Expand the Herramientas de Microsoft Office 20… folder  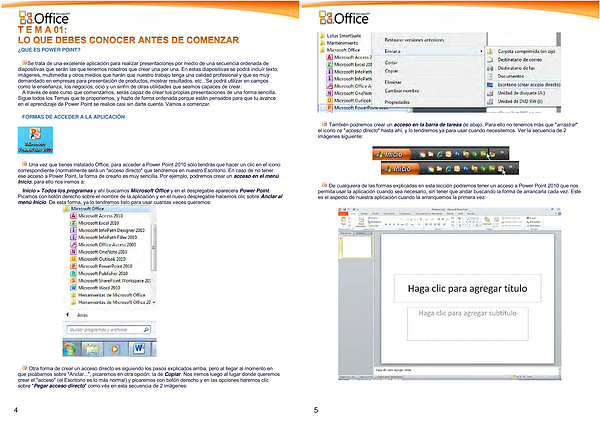tap(111, 302)
